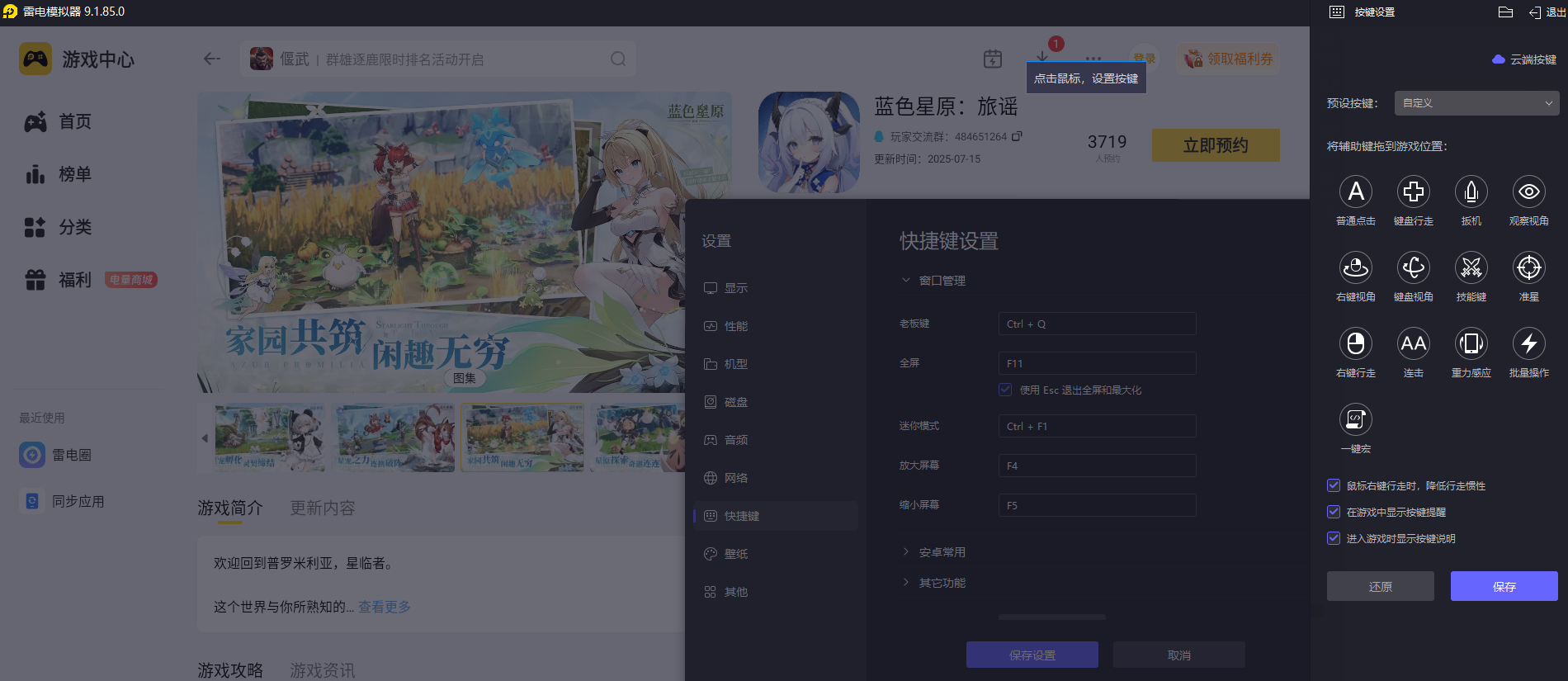Choose the 技能键 skill key icon
This screenshot has height=681, width=1568.
[1471, 267]
